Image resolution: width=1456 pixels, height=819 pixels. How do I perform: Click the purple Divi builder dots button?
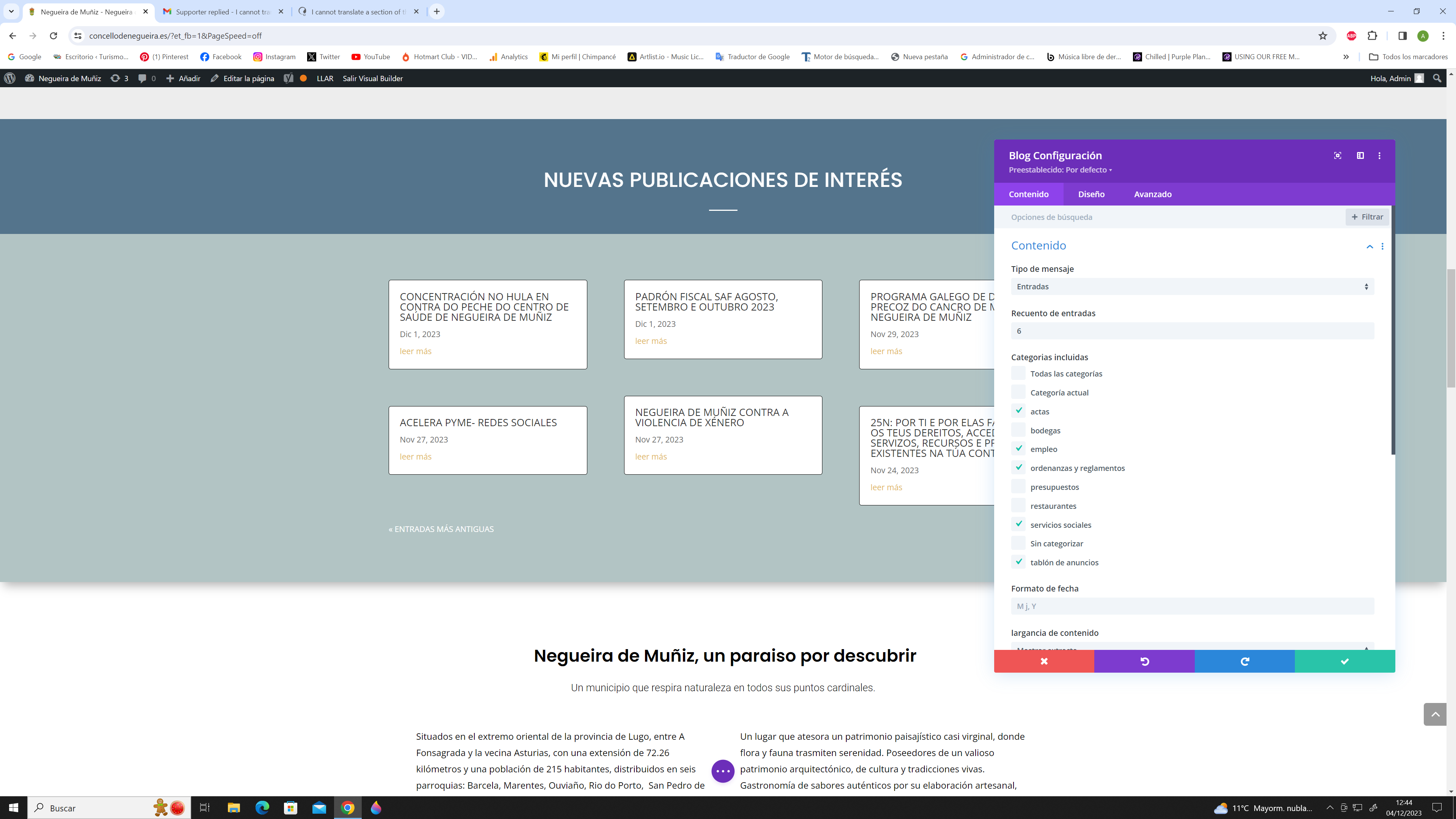coord(722,771)
